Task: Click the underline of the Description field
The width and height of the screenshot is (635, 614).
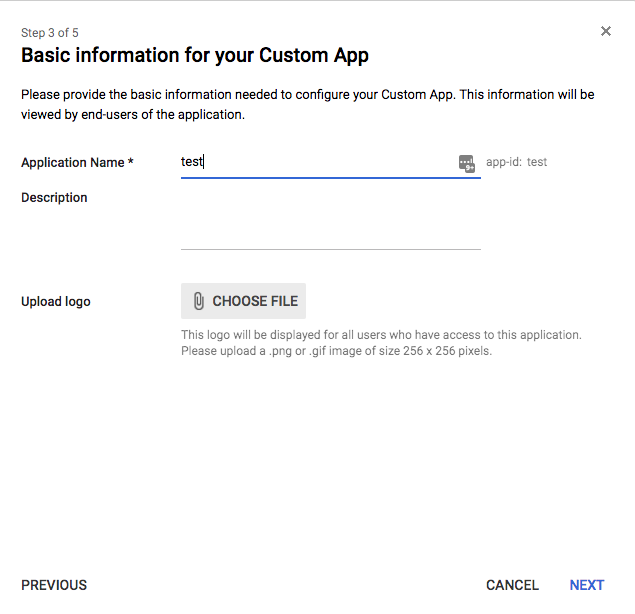Action: coord(330,249)
